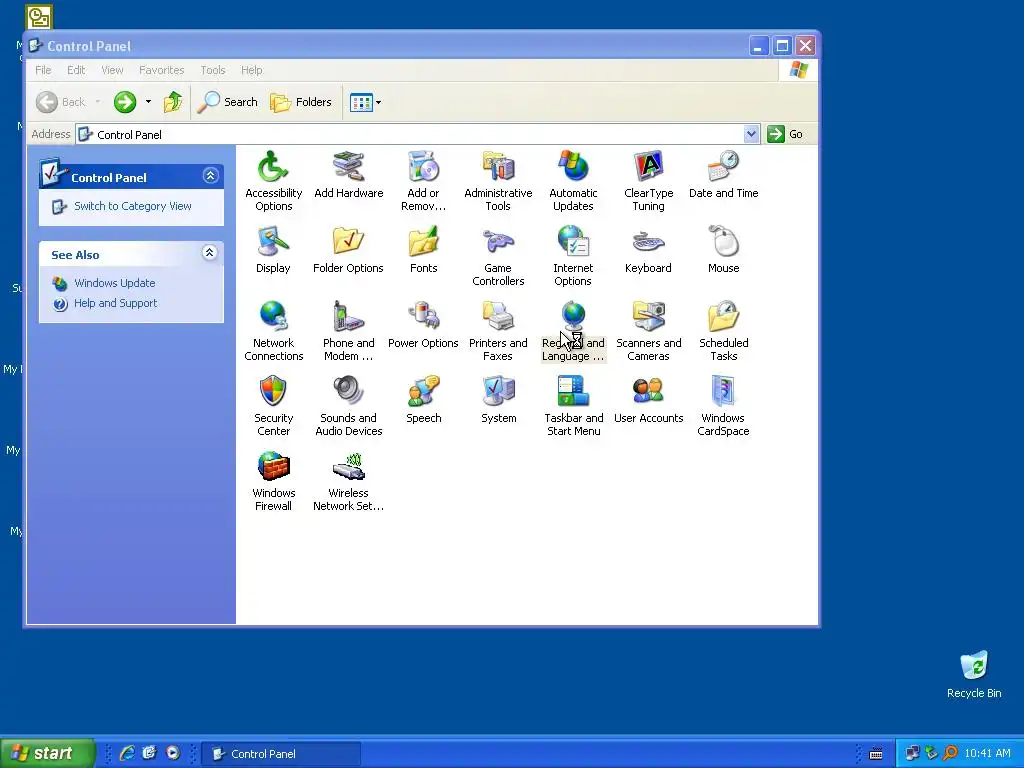Open Wireless Network Setup wizard icon

tap(348, 481)
